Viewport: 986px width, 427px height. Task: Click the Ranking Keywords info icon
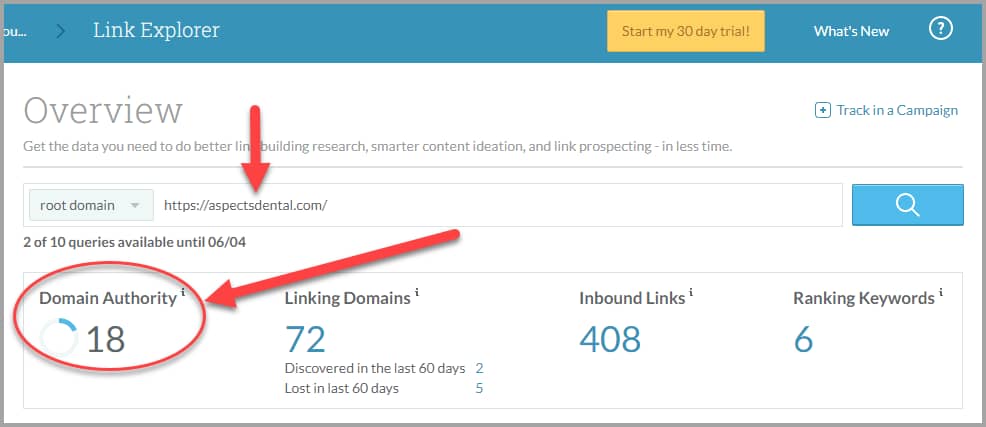click(941, 292)
